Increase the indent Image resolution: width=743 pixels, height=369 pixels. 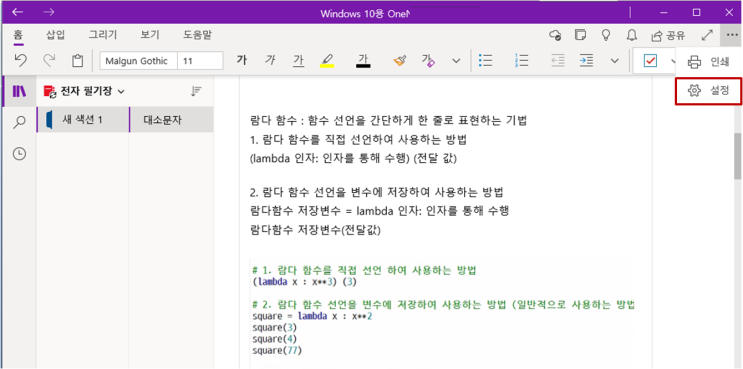[586, 61]
